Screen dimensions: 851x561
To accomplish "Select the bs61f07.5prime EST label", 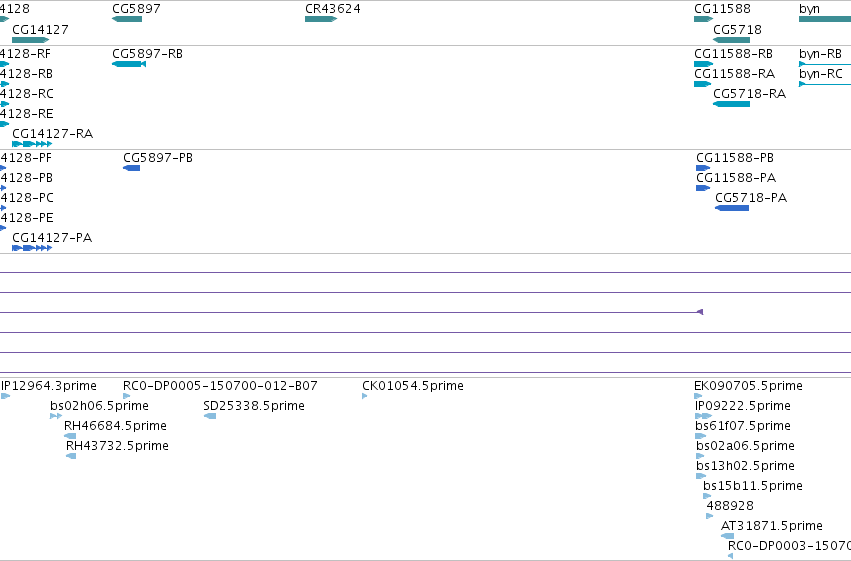I will pos(743,426).
